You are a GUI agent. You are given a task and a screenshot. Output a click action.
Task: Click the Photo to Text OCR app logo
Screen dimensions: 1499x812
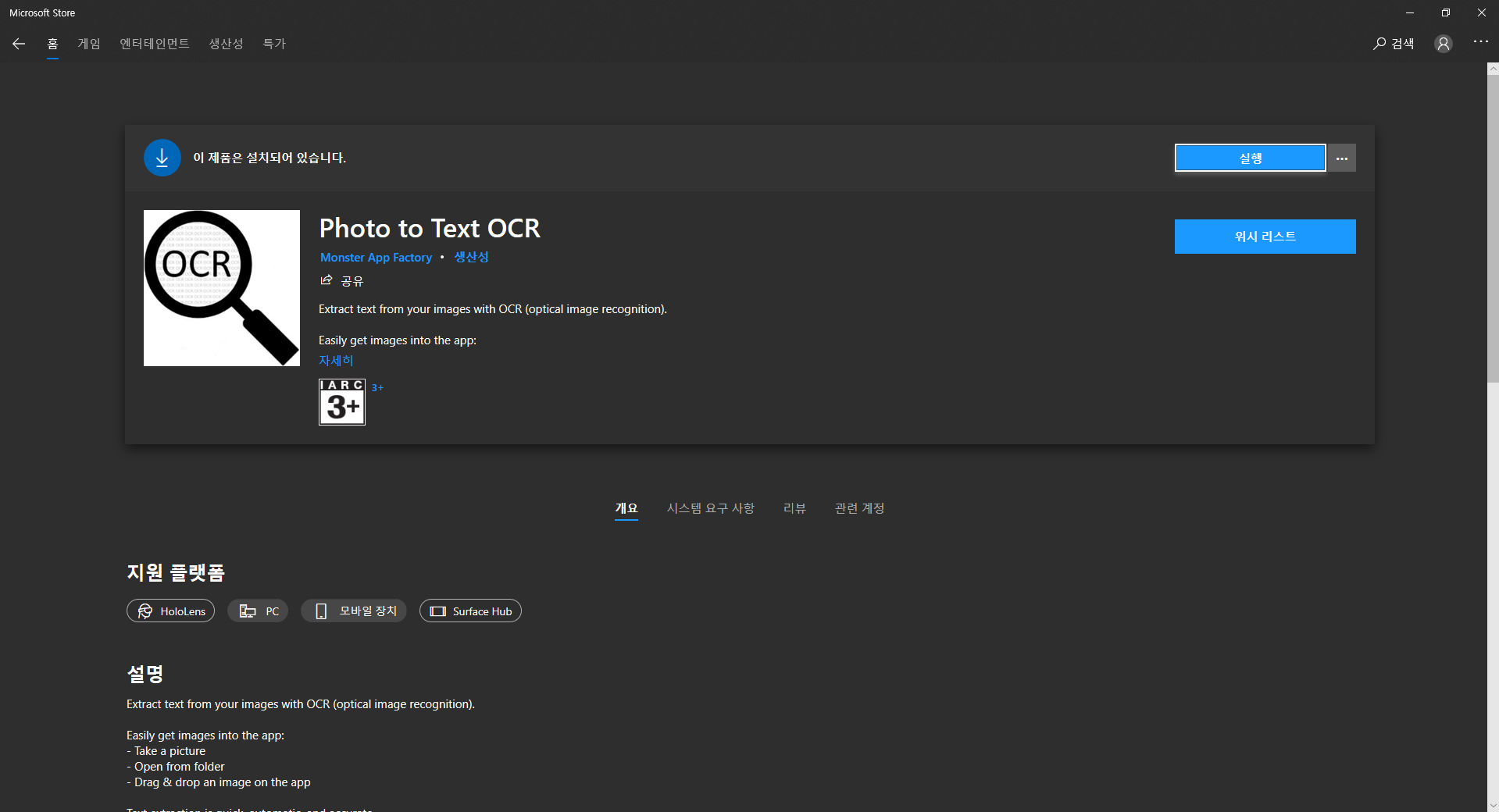pos(222,288)
